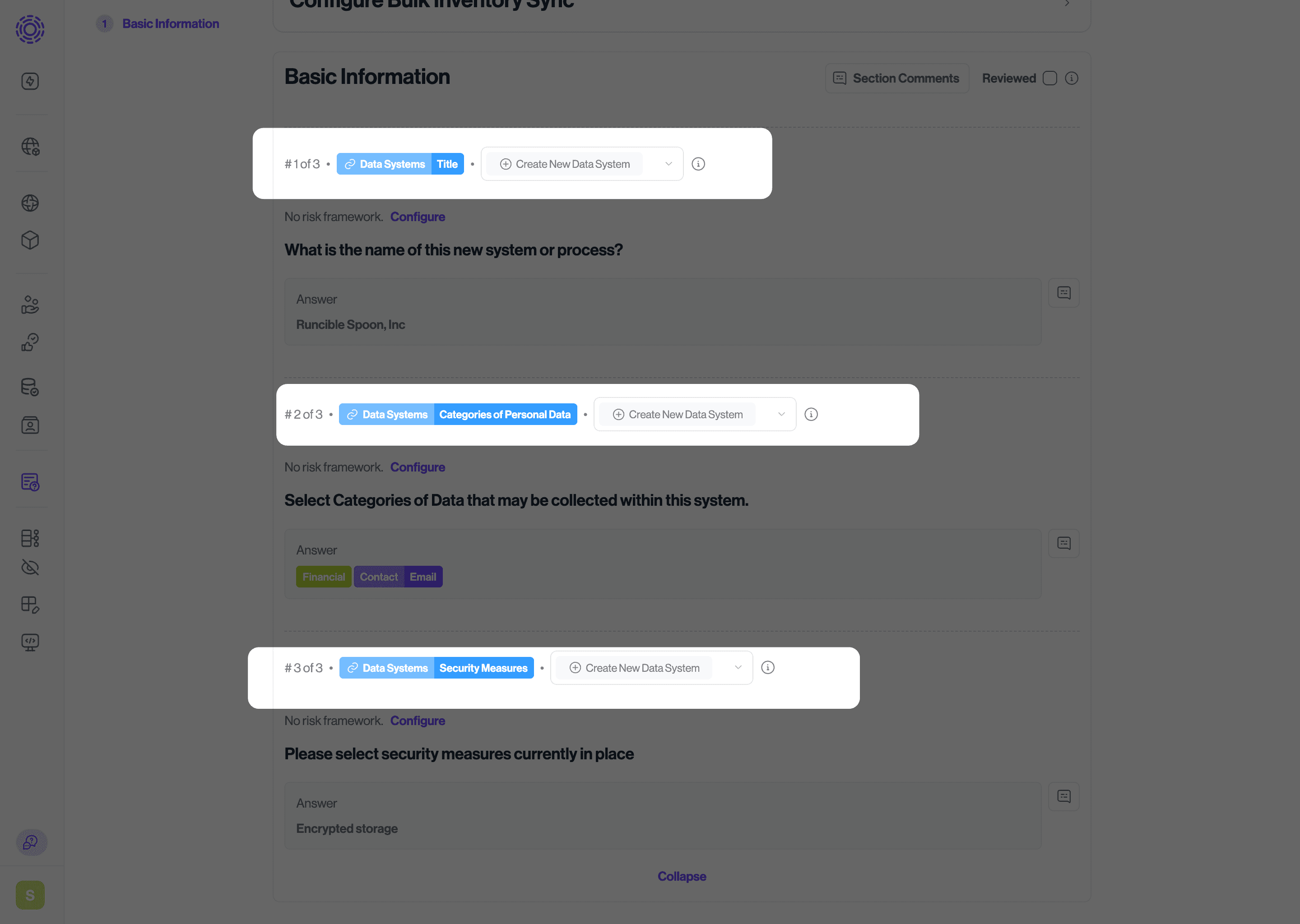Open the globe with gear privacy icon
1300x924 pixels.
point(30,146)
